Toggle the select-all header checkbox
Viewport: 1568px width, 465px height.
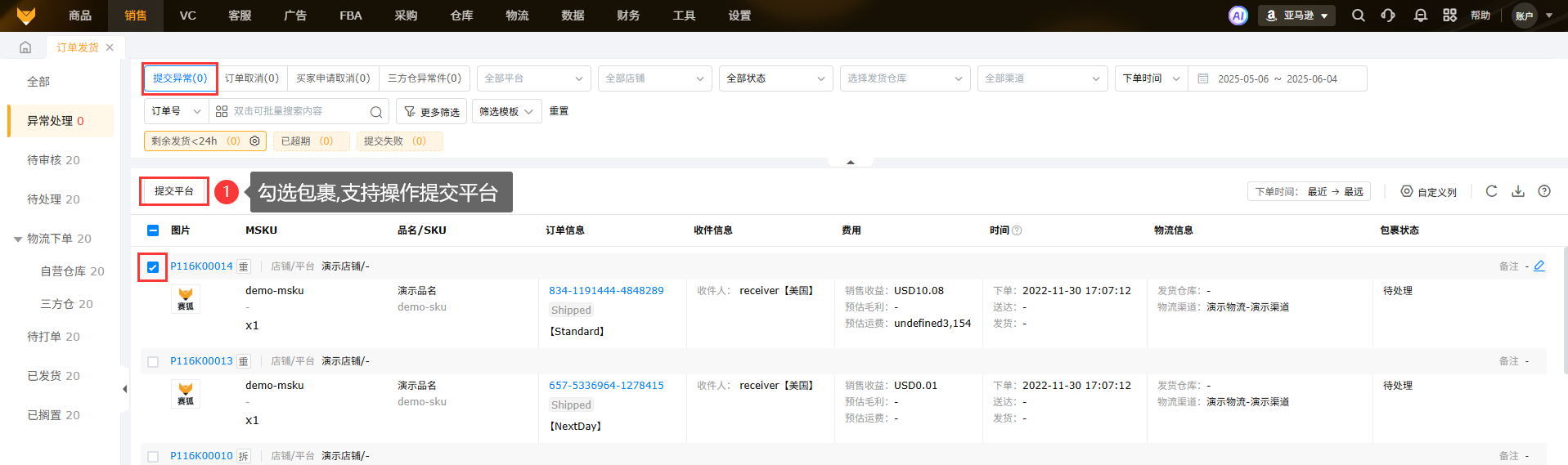[153, 230]
